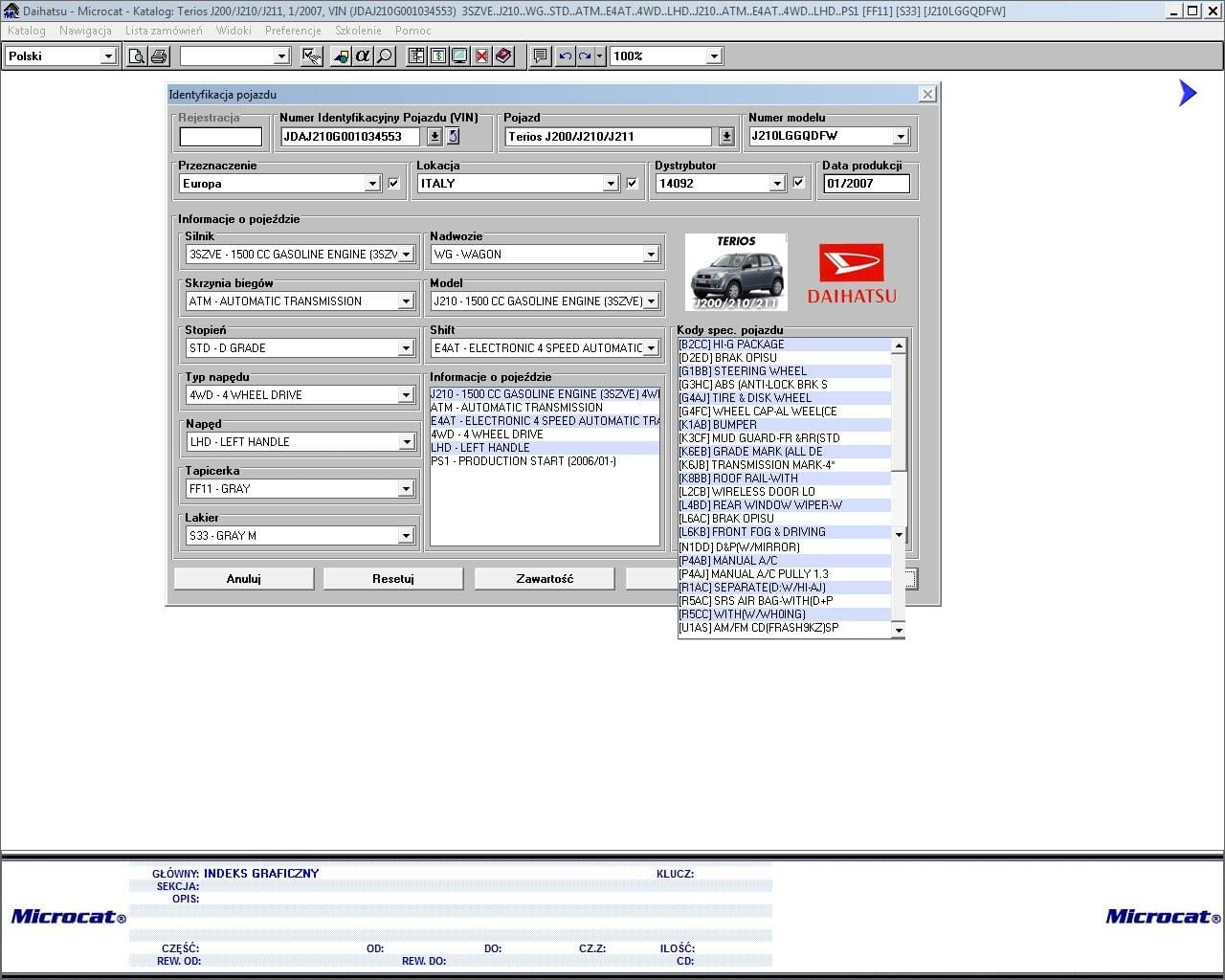Close the Identyfikacja pojazdu dialog

(926, 94)
